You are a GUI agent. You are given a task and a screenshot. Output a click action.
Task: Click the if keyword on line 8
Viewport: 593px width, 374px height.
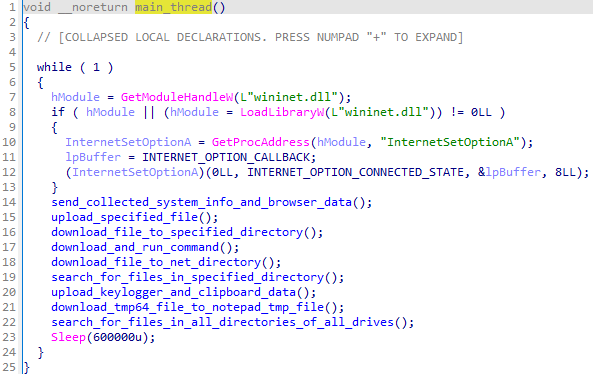click(58, 112)
